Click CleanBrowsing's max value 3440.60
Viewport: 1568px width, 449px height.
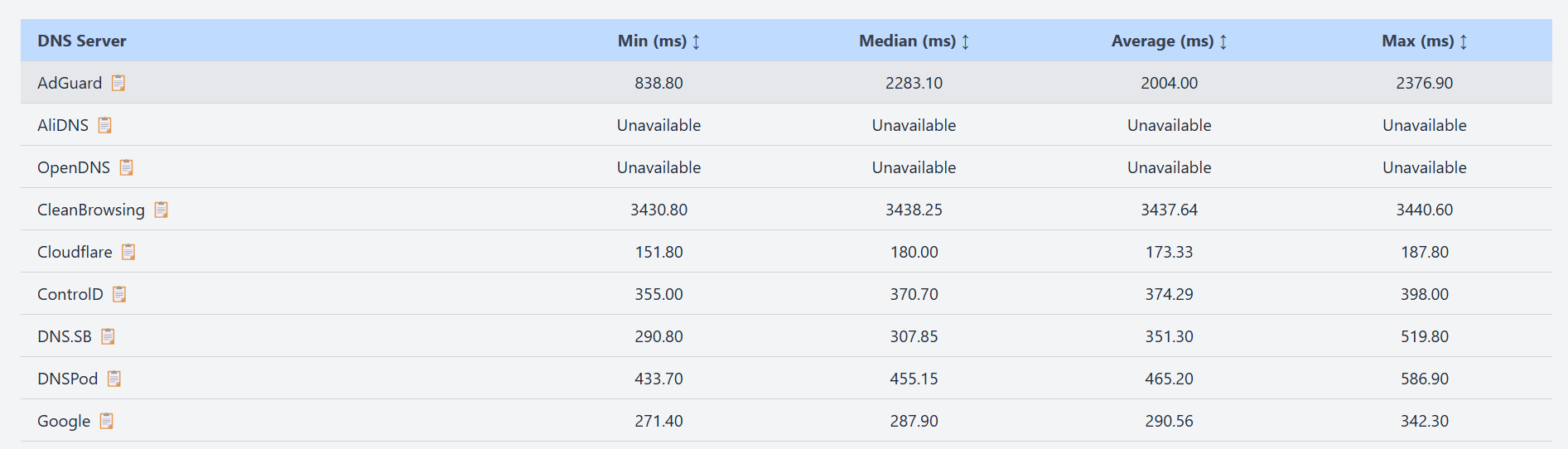pyautogui.click(x=1424, y=210)
